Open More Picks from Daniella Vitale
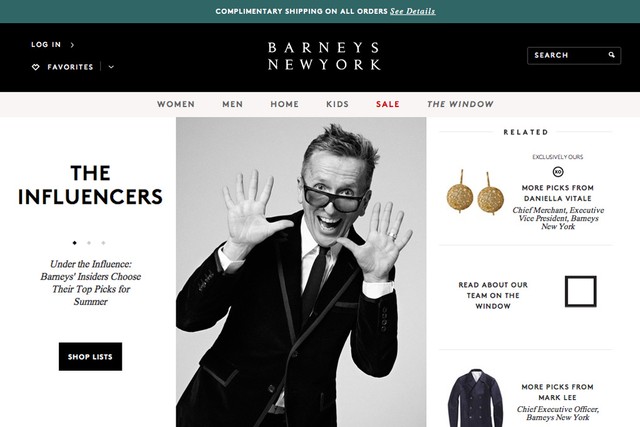640x427 pixels. [558, 193]
